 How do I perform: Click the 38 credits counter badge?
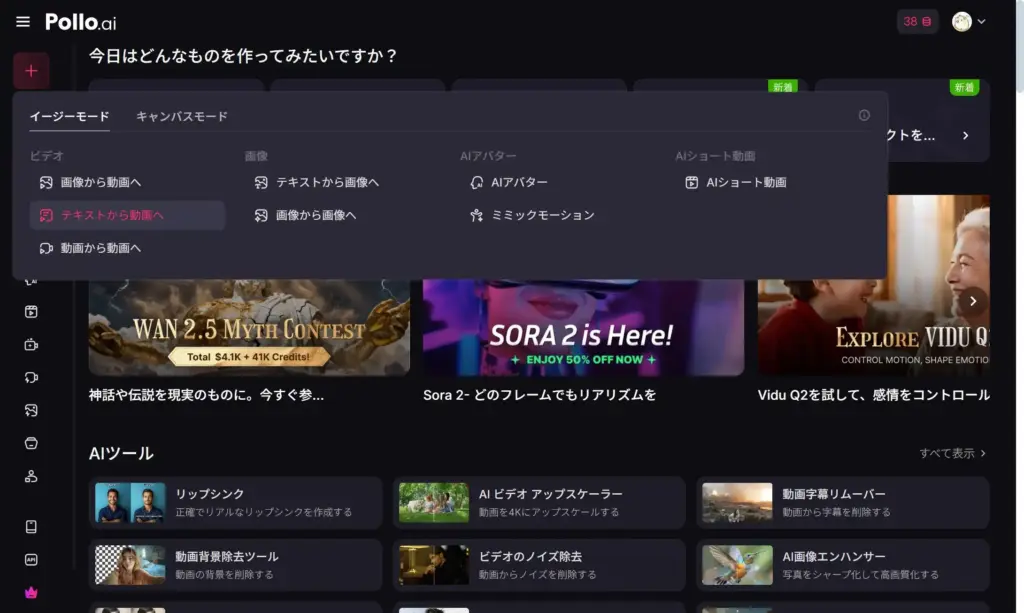tap(917, 22)
